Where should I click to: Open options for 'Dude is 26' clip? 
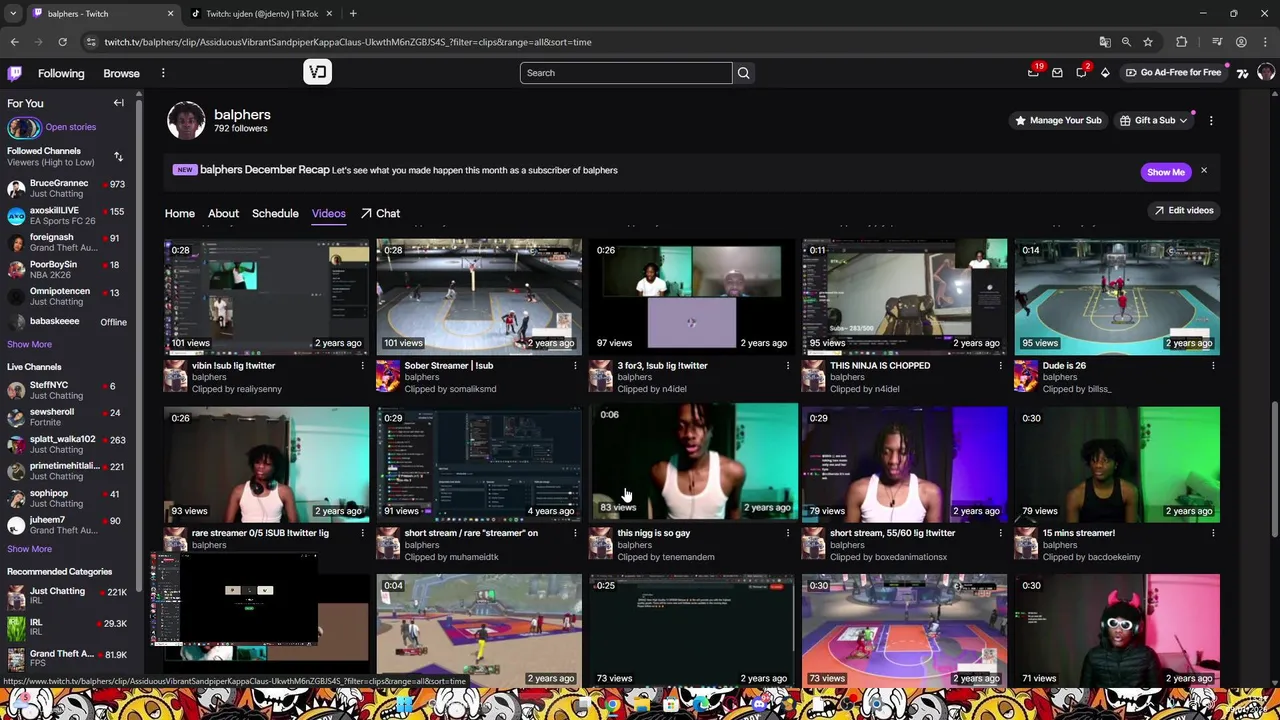1213,366
